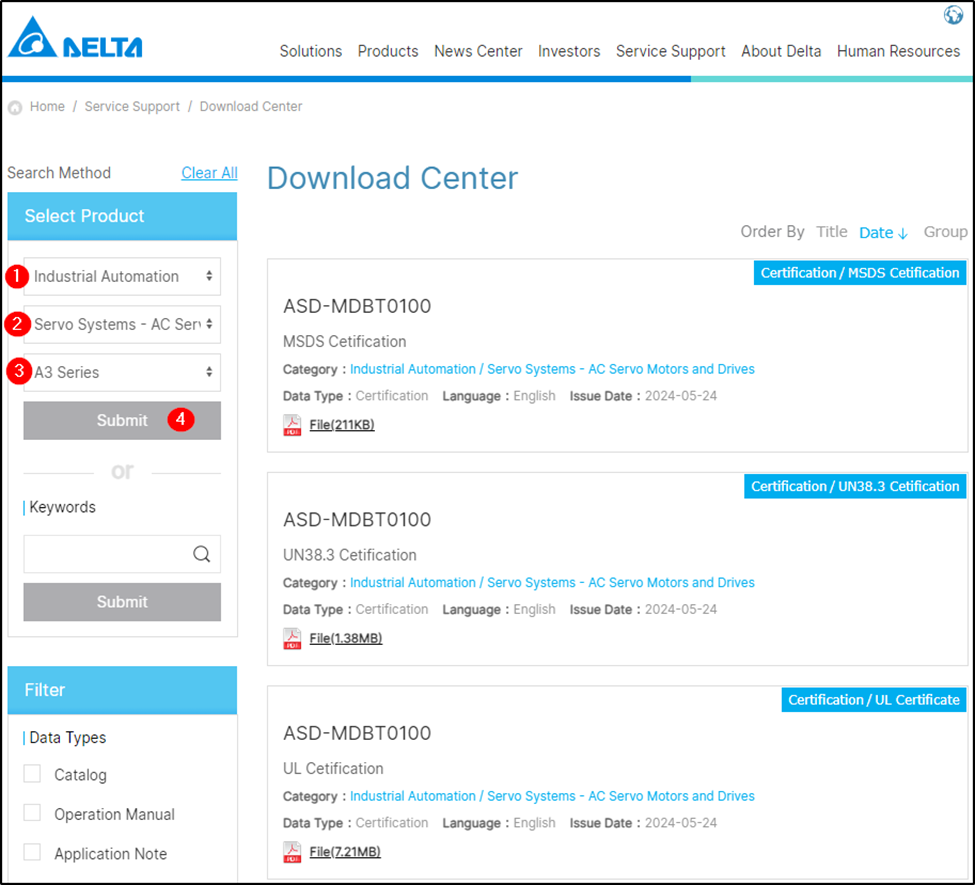This screenshot has width=975, height=885.
Task: Click the magnifier icon in Keywords field
Action: click(x=201, y=554)
